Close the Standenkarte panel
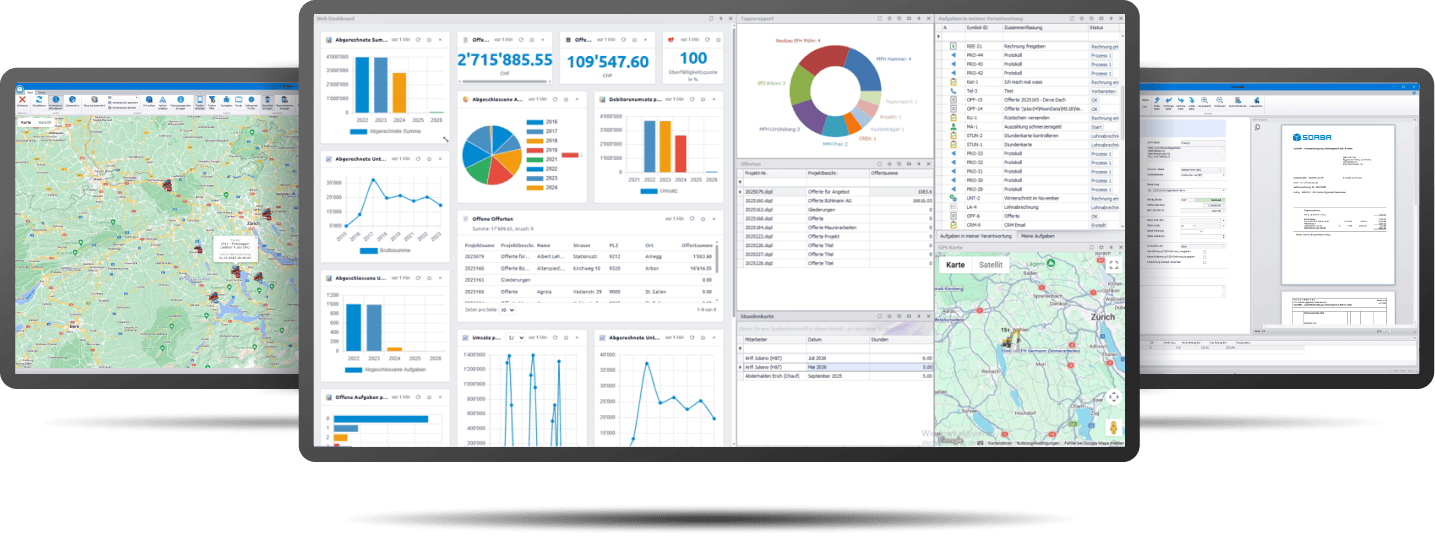 [928, 316]
